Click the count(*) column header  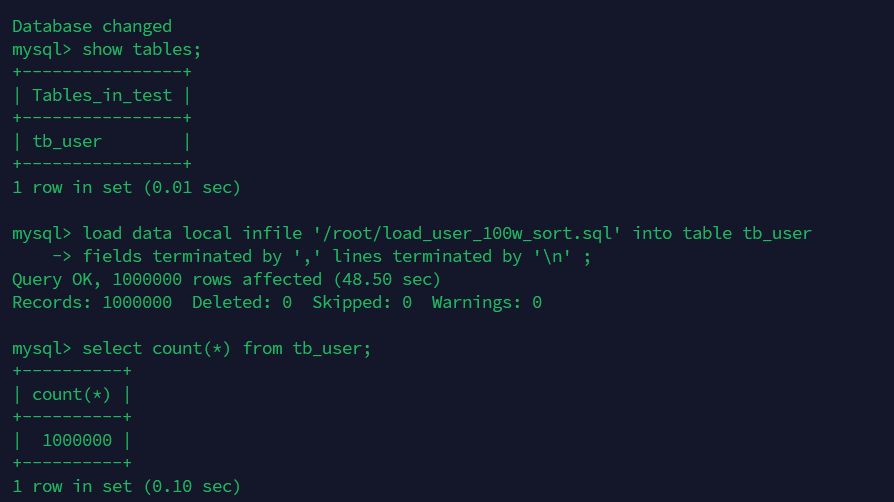tap(71, 394)
